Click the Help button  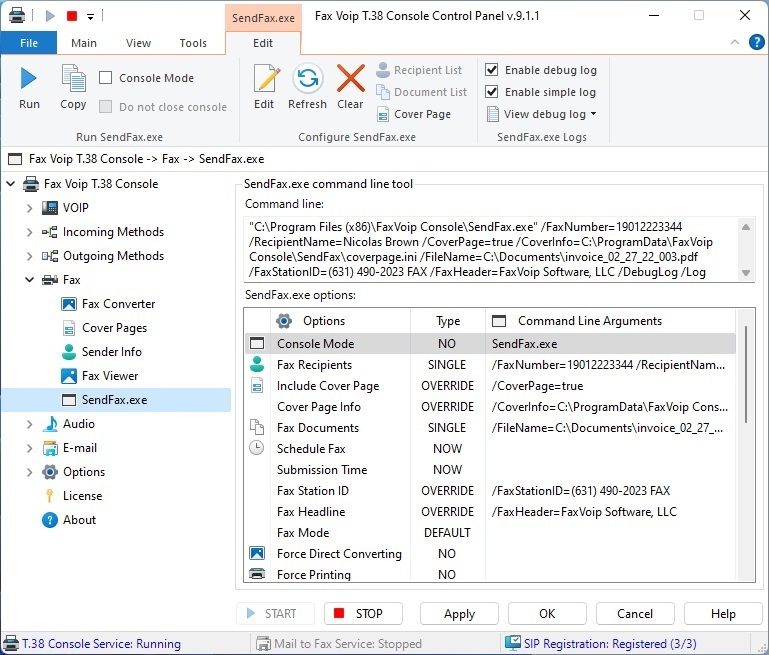click(x=723, y=613)
